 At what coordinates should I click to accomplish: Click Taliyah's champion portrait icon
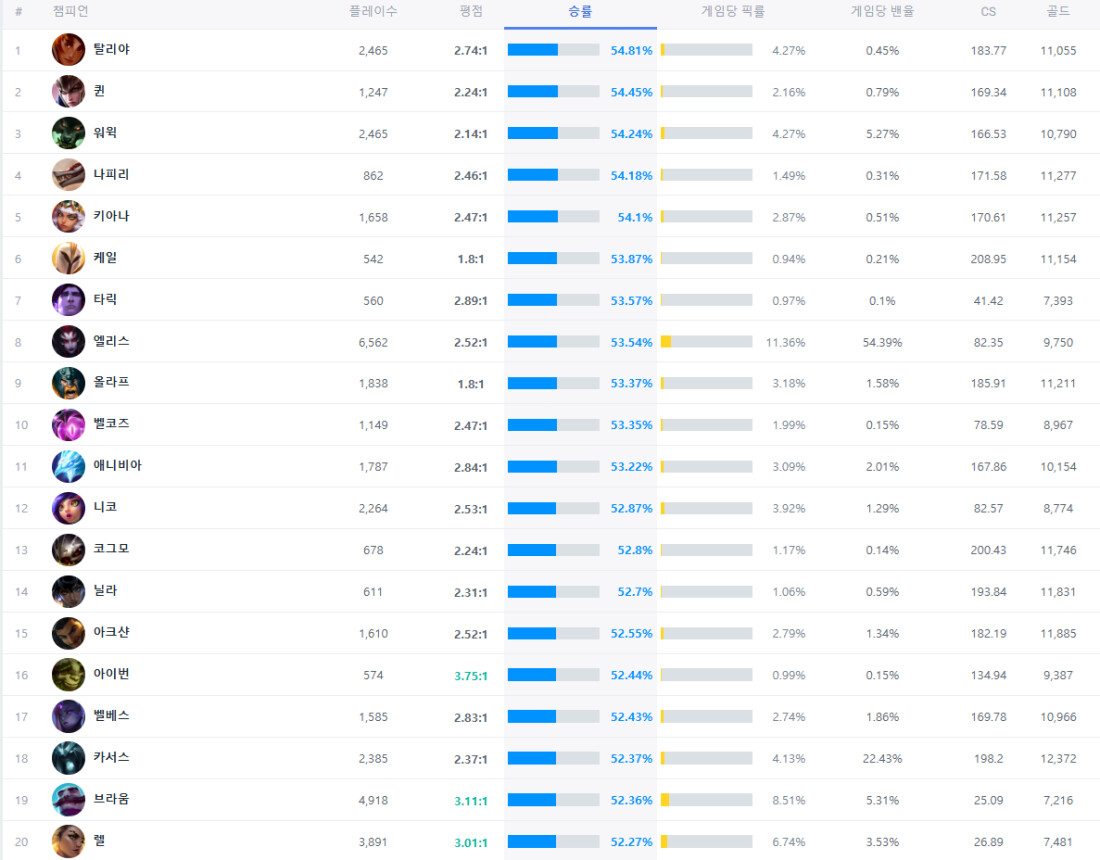point(68,50)
